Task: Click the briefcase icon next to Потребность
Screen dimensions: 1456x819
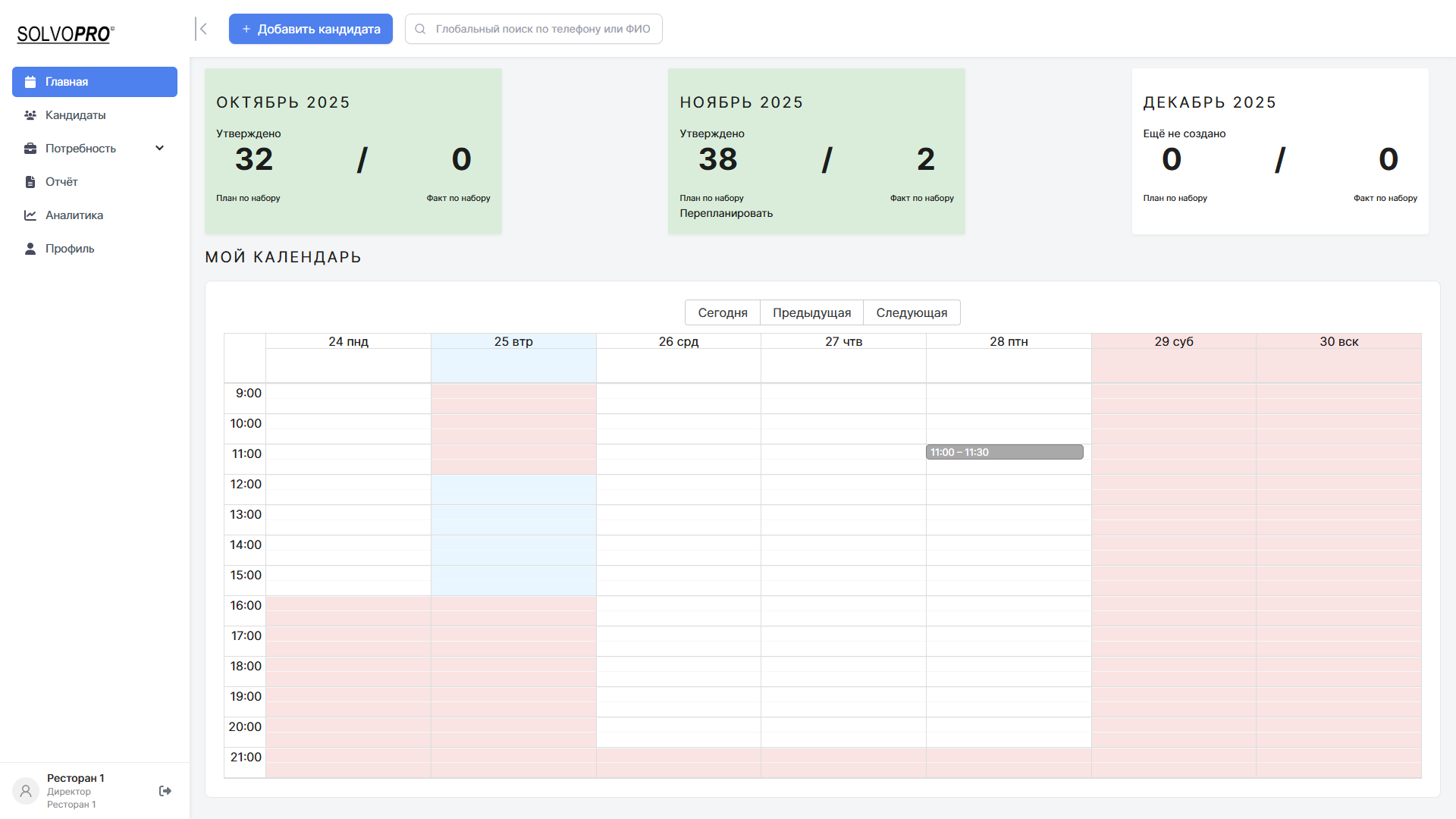Action: [x=30, y=149]
